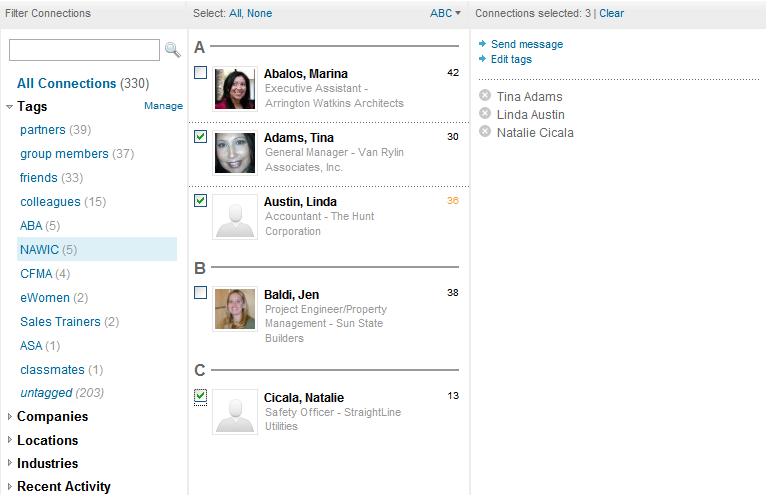Open Cicala, Natalie name
777x500 pixels.
[303, 397]
